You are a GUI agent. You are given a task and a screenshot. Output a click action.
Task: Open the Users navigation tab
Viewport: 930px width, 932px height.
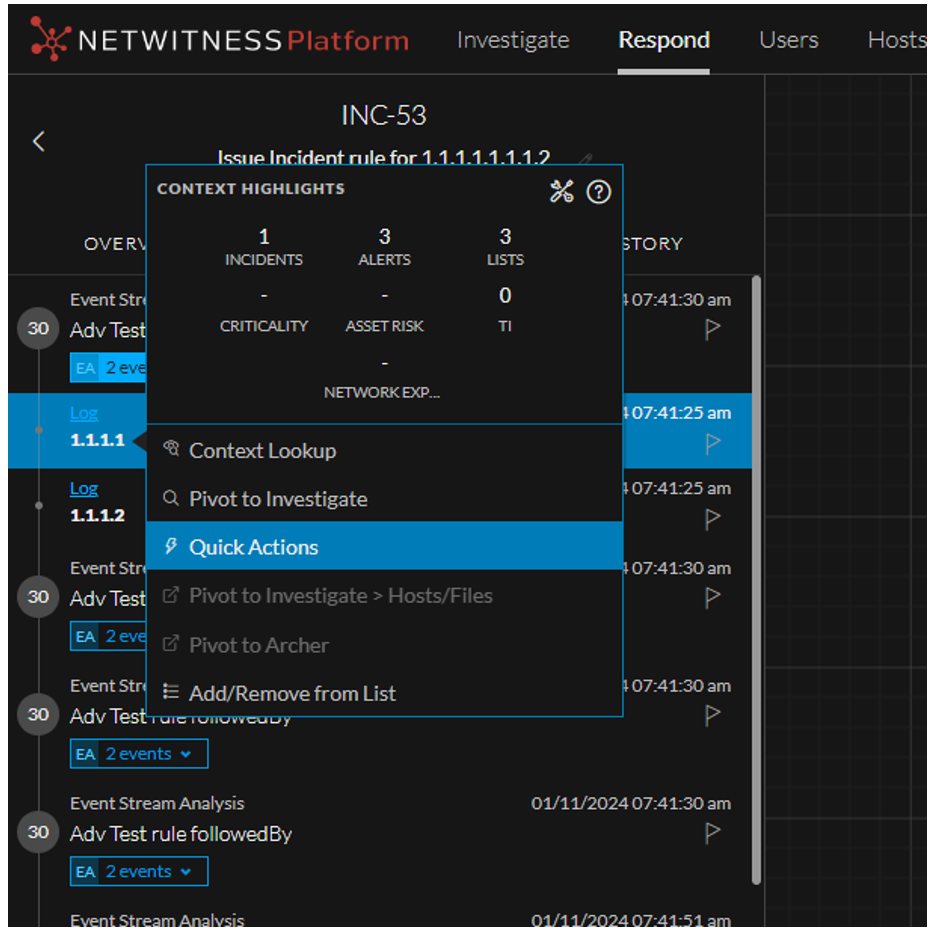pyautogui.click(x=788, y=40)
